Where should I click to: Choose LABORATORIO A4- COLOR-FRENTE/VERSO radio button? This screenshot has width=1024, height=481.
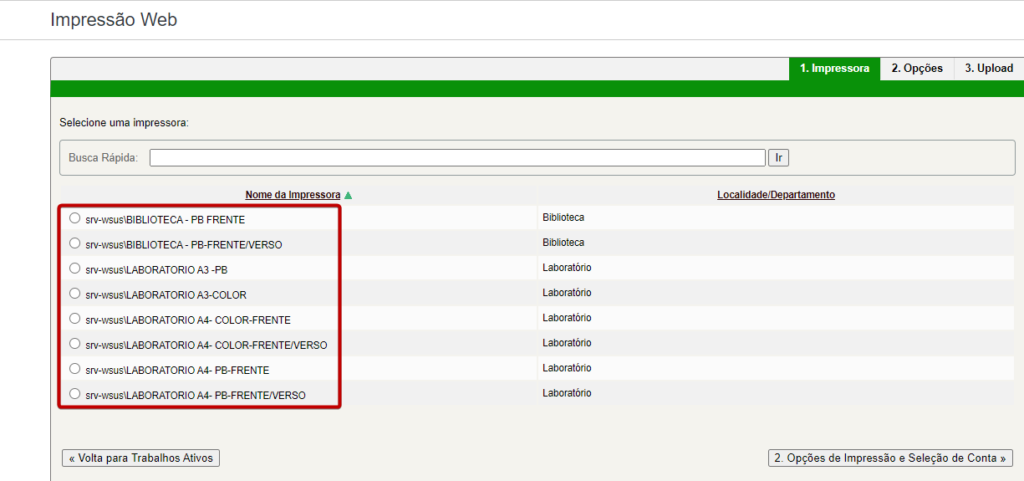click(75, 343)
